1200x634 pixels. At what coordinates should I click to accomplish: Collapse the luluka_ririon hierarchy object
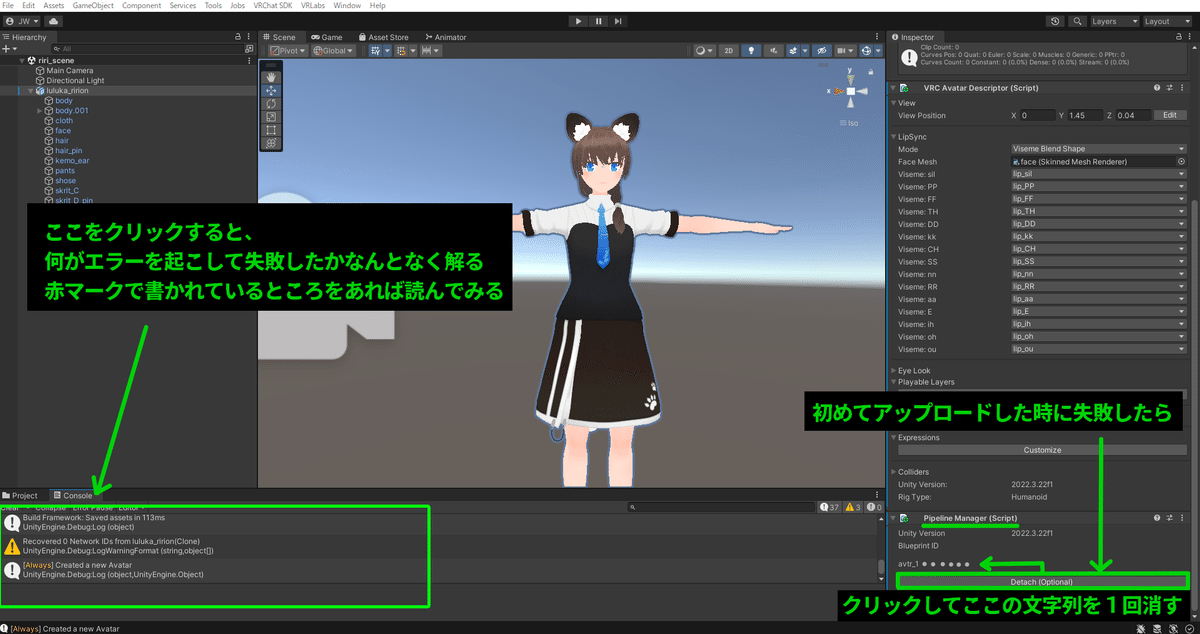pyautogui.click(x=30, y=90)
